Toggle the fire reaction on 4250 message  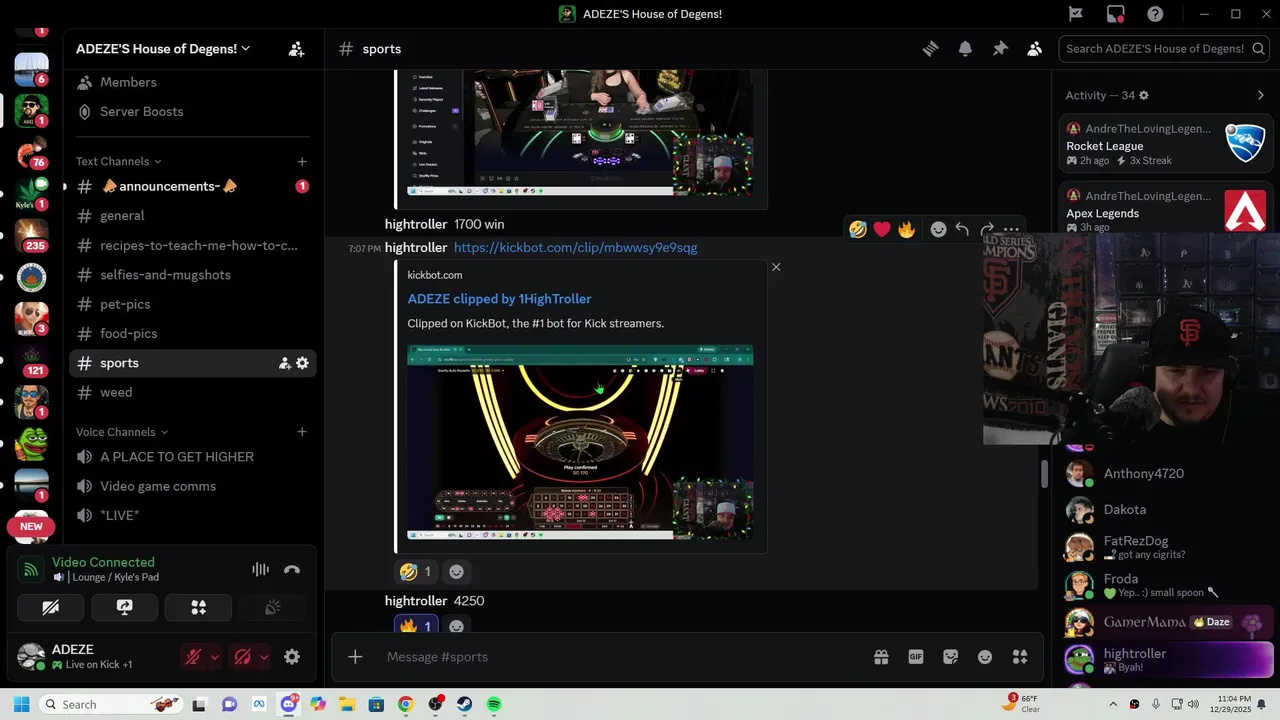415,626
